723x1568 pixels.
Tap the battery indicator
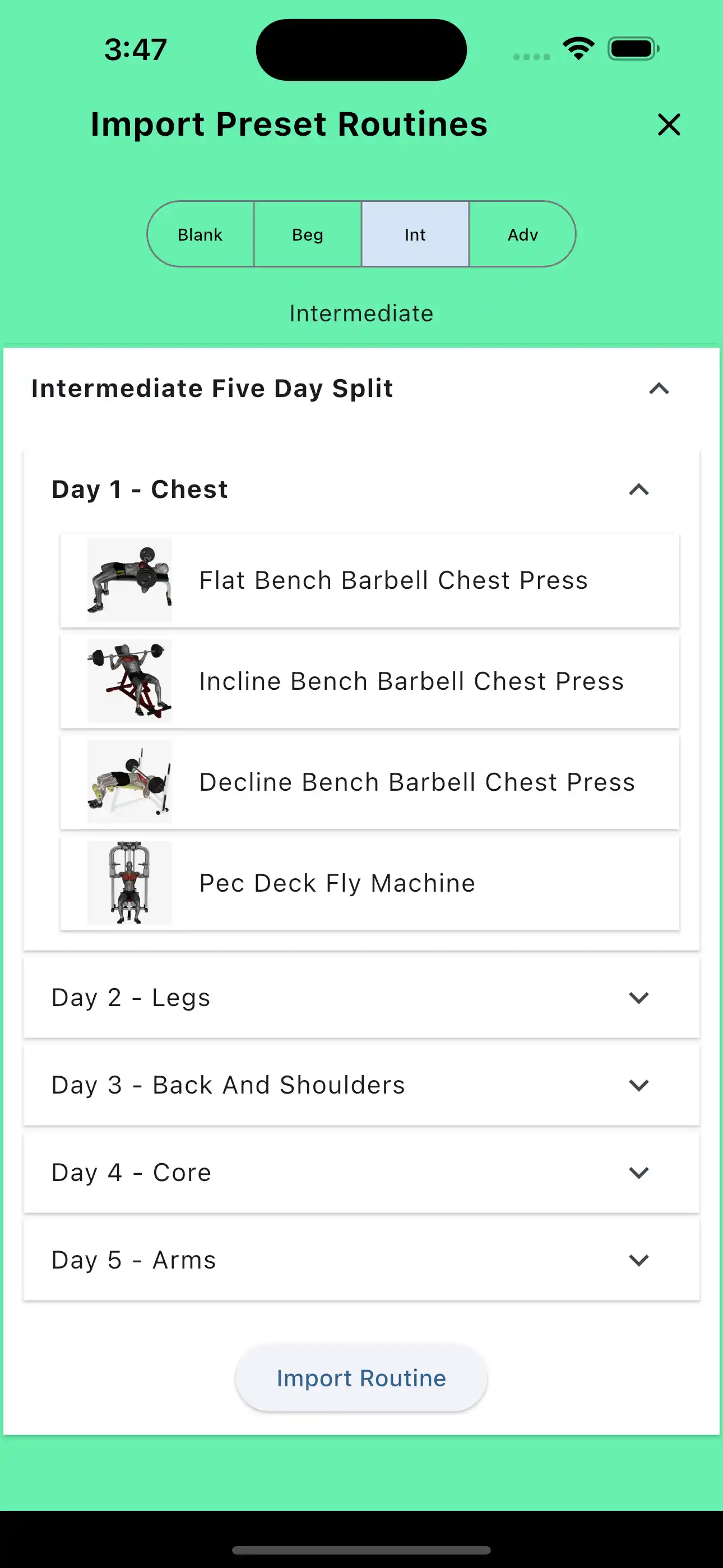click(630, 48)
